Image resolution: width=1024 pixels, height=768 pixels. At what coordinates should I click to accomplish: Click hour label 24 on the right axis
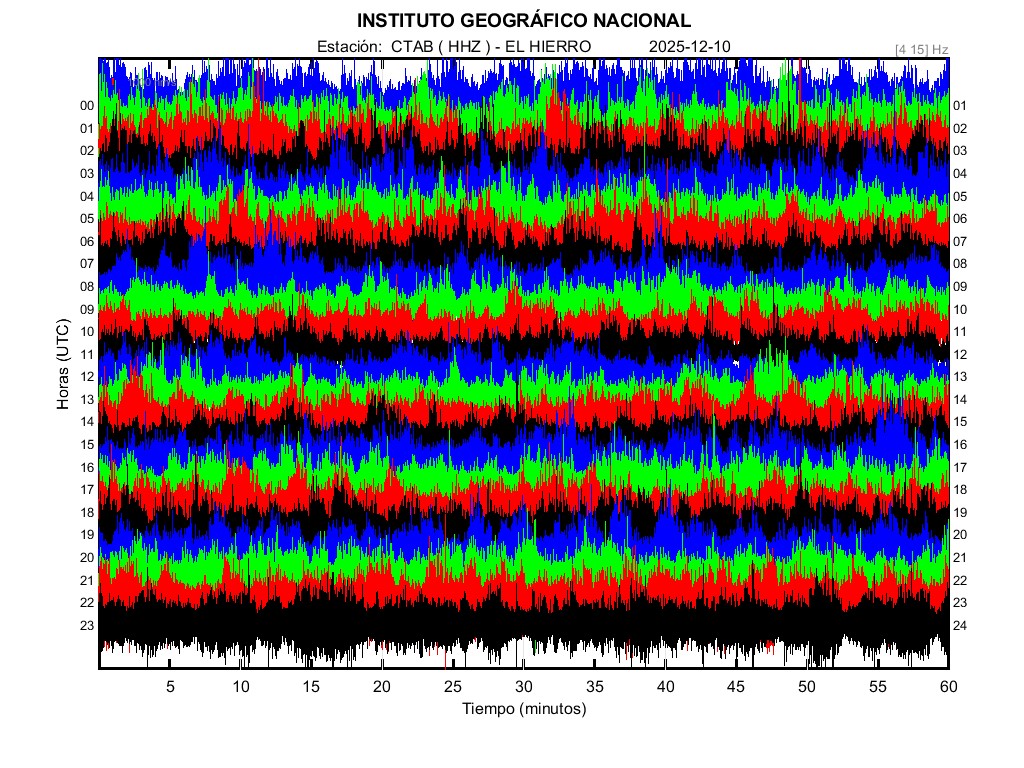coord(960,626)
